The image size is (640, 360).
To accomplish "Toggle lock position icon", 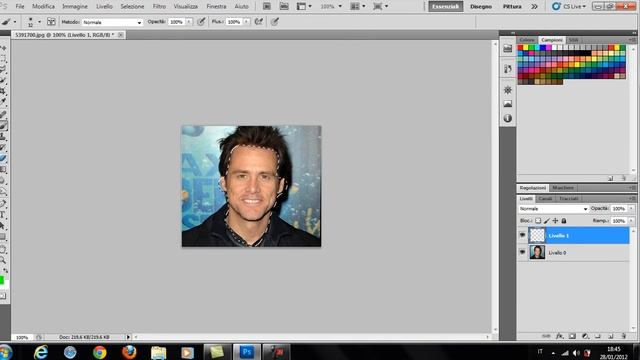I will (x=555, y=221).
